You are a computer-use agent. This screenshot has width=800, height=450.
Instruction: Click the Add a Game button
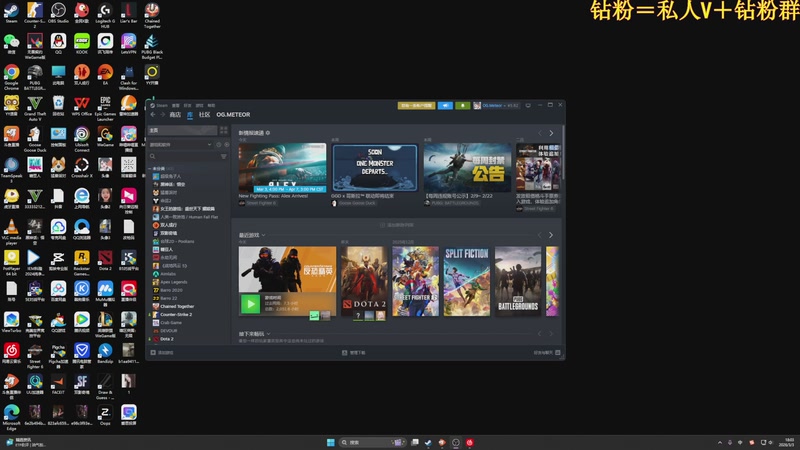click(x=162, y=353)
